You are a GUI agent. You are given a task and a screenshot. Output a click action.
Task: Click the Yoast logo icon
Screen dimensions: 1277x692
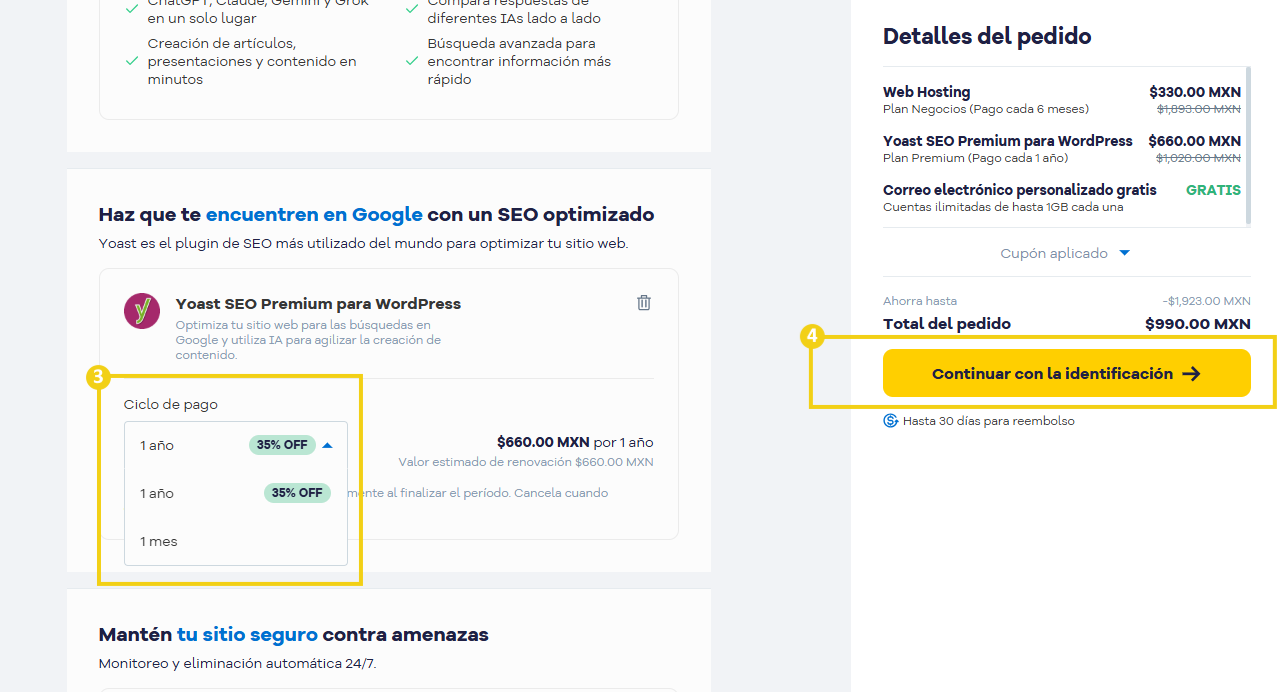pyautogui.click(x=142, y=311)
